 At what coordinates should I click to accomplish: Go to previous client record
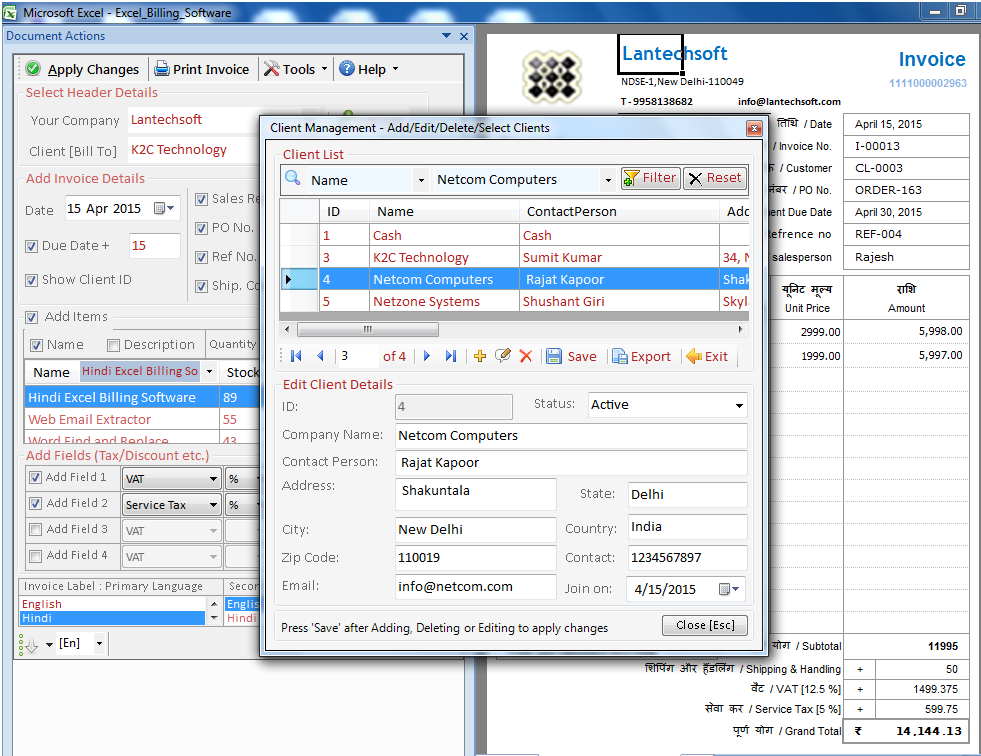pos(320,356)
